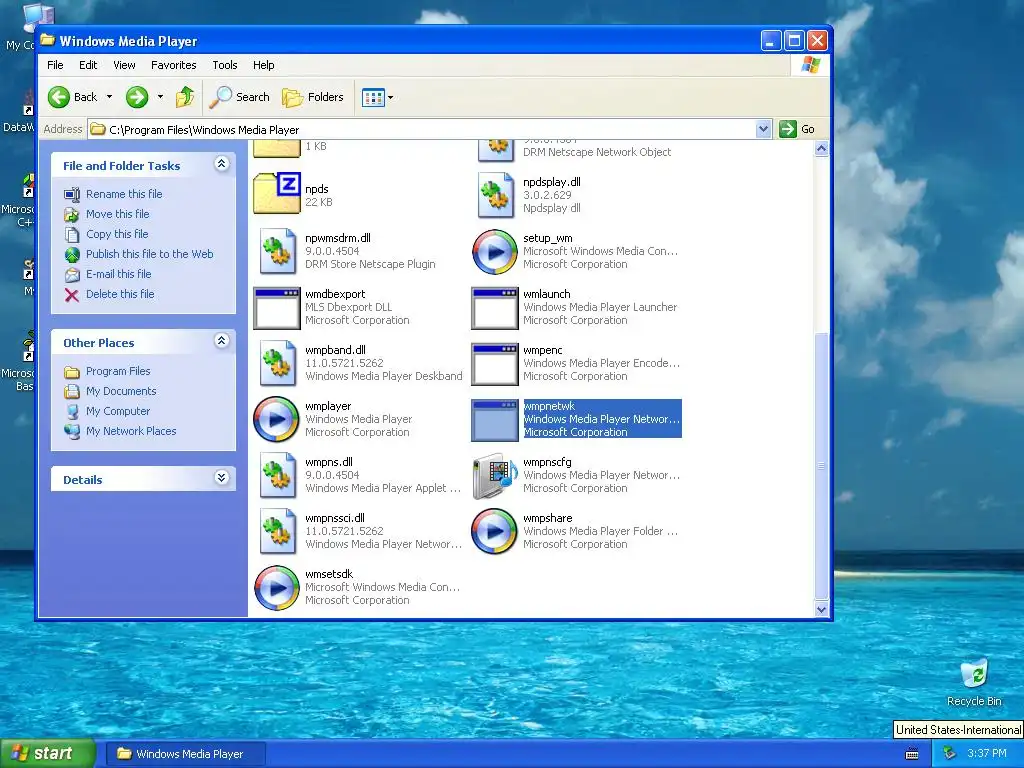Screen dimensions: 1024x768
Task: Click the green Forward arrow icon
Action: pyautogui.click(x=136, y=97)
